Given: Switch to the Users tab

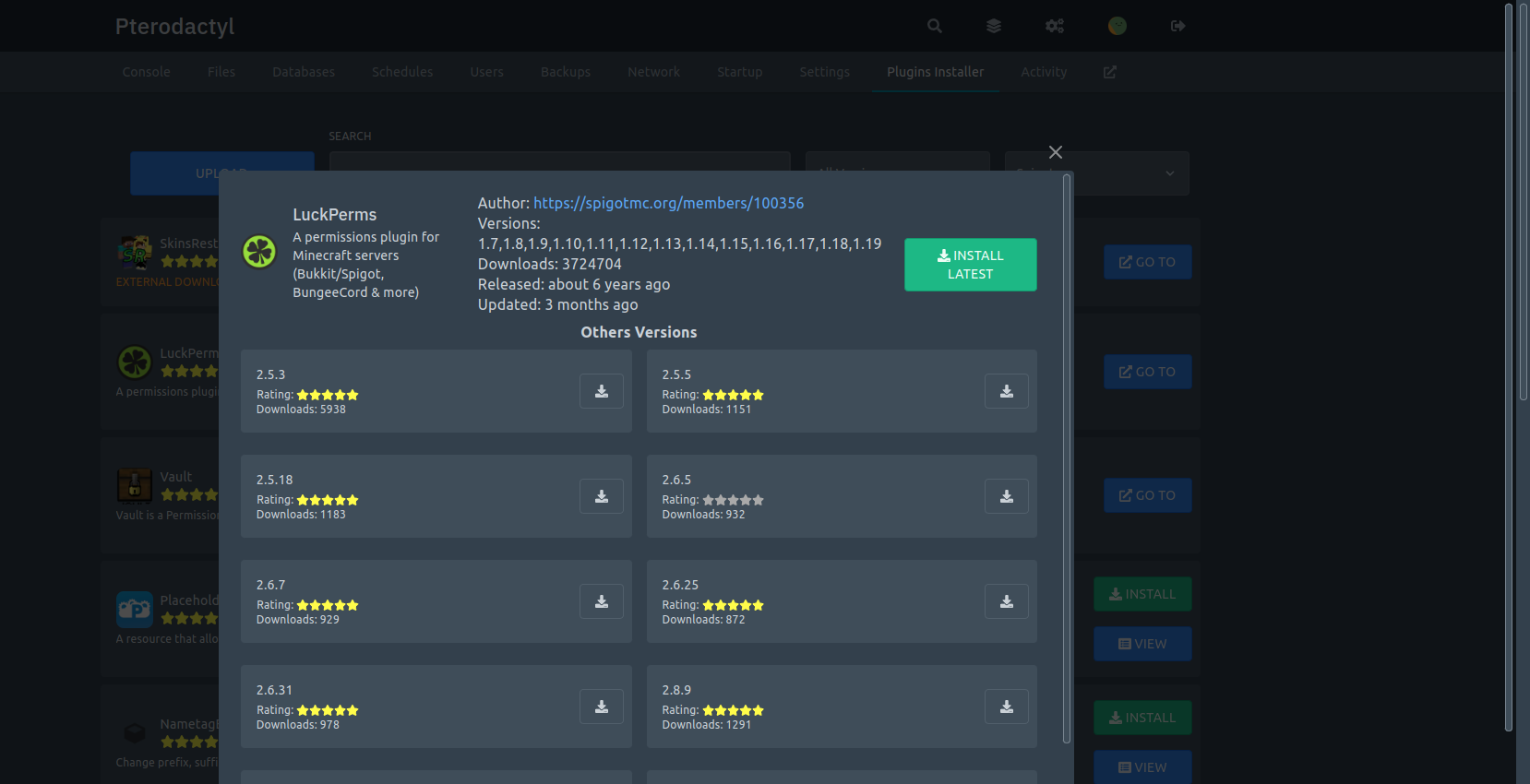Looking at the screenshot, I should [486, 72].
